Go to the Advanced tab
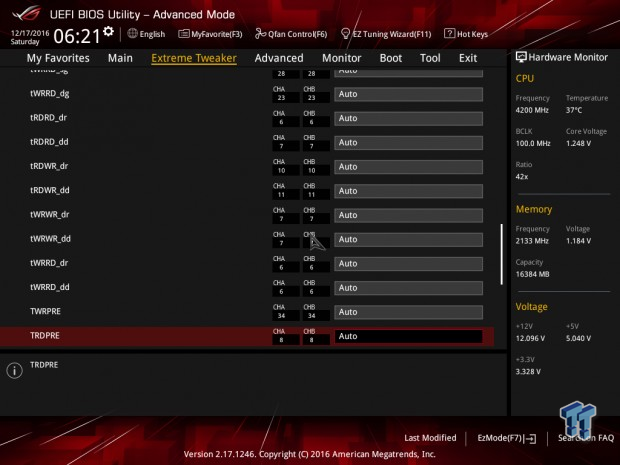 coord(279,58)
